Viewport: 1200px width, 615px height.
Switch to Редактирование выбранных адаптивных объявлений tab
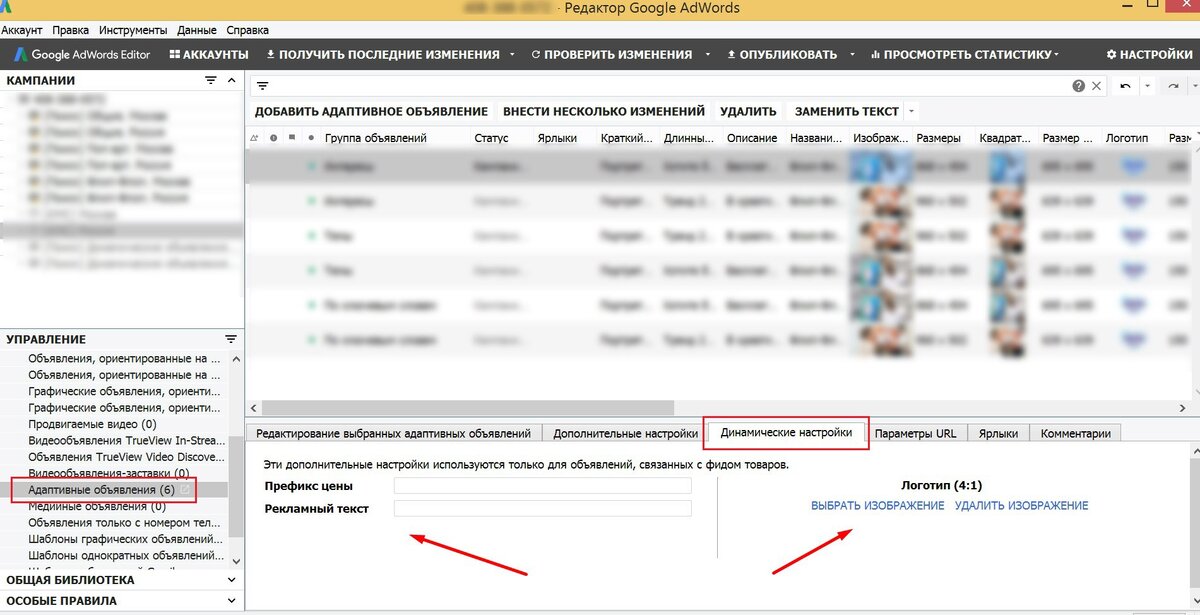pos(393,433)
